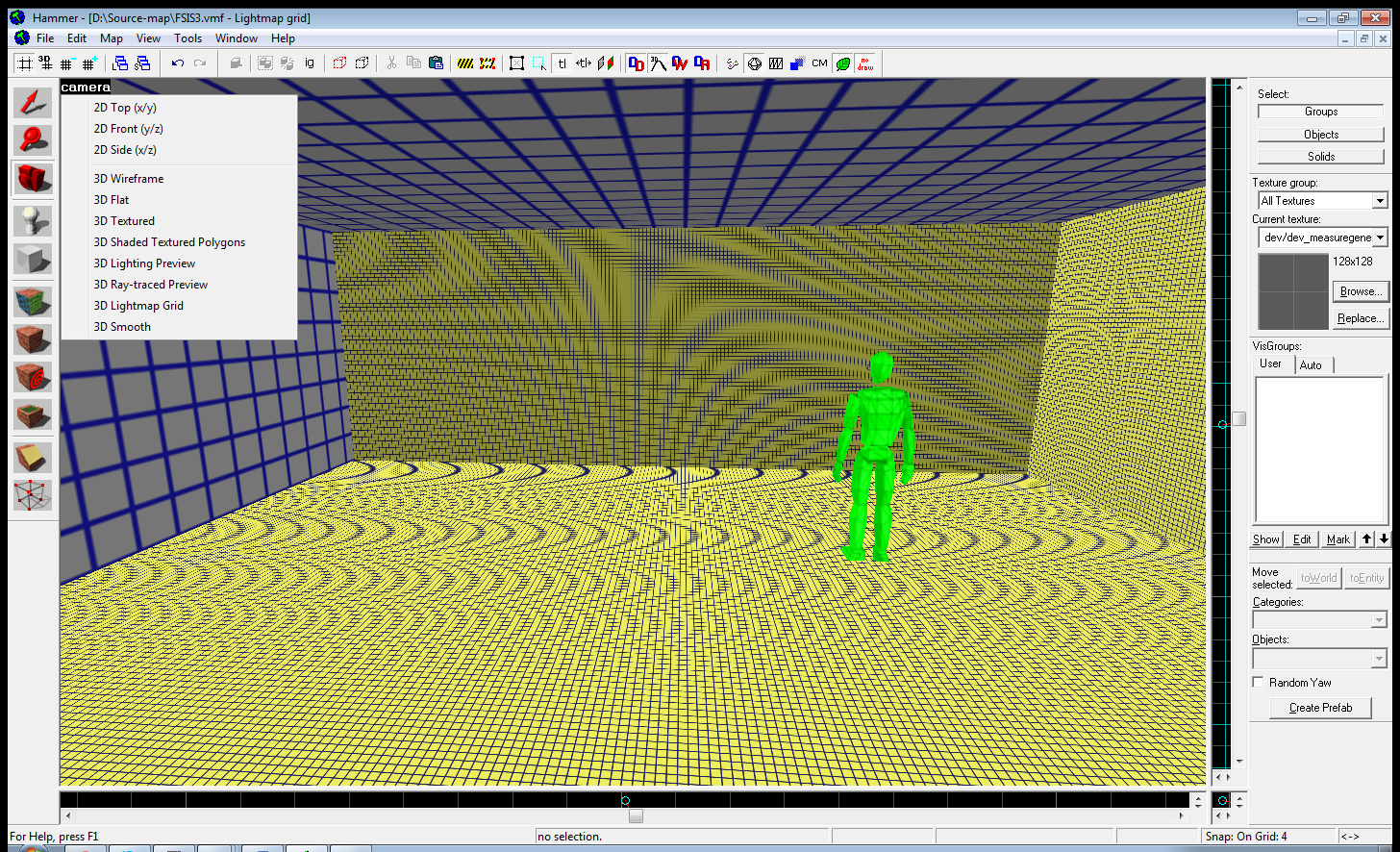Choose 3D Lightmap Grid view
This screenshot has height=852, width=1400.
click(x=138, y=306)
